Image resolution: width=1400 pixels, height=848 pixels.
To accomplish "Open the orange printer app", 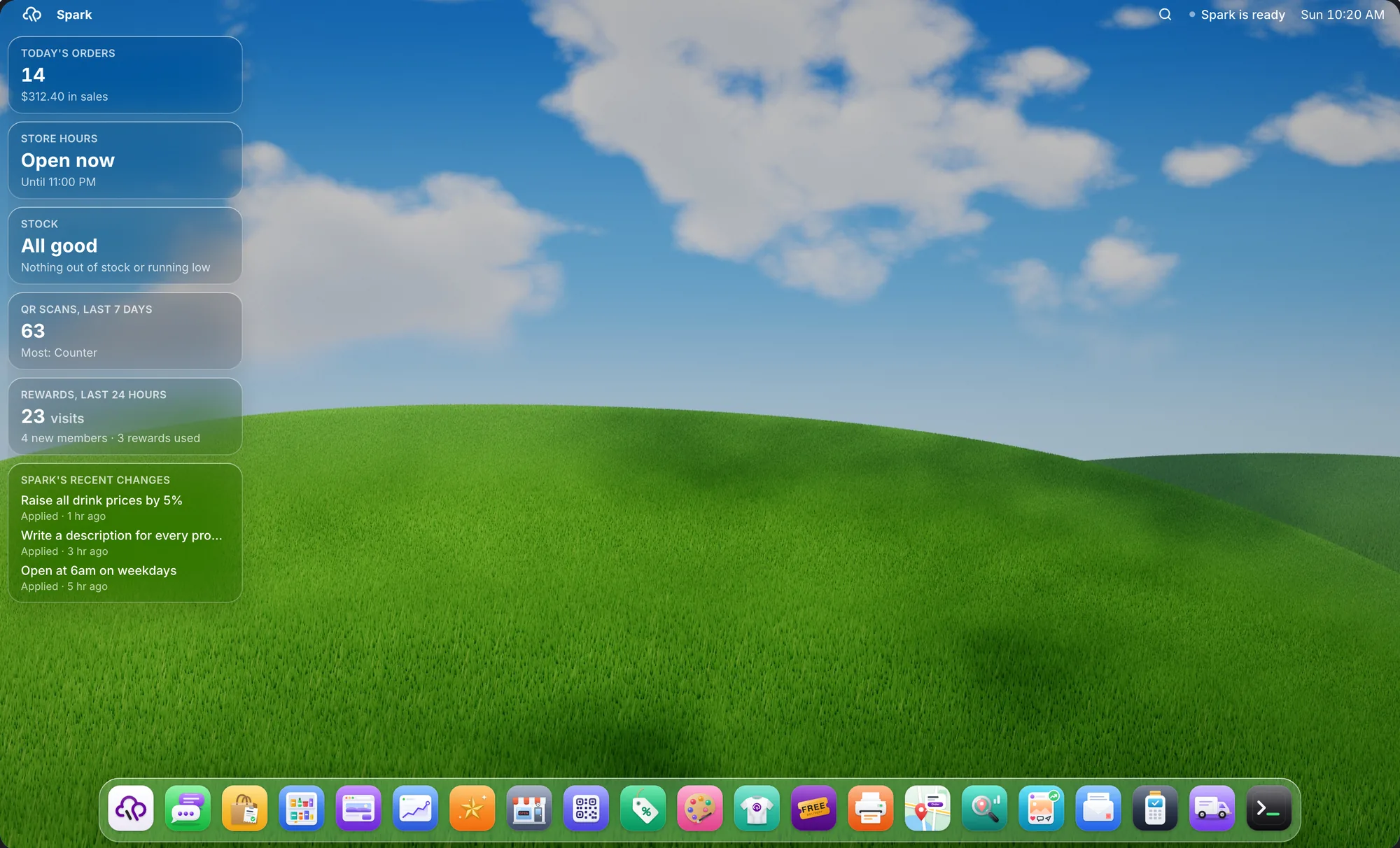I will coord(870,808).
